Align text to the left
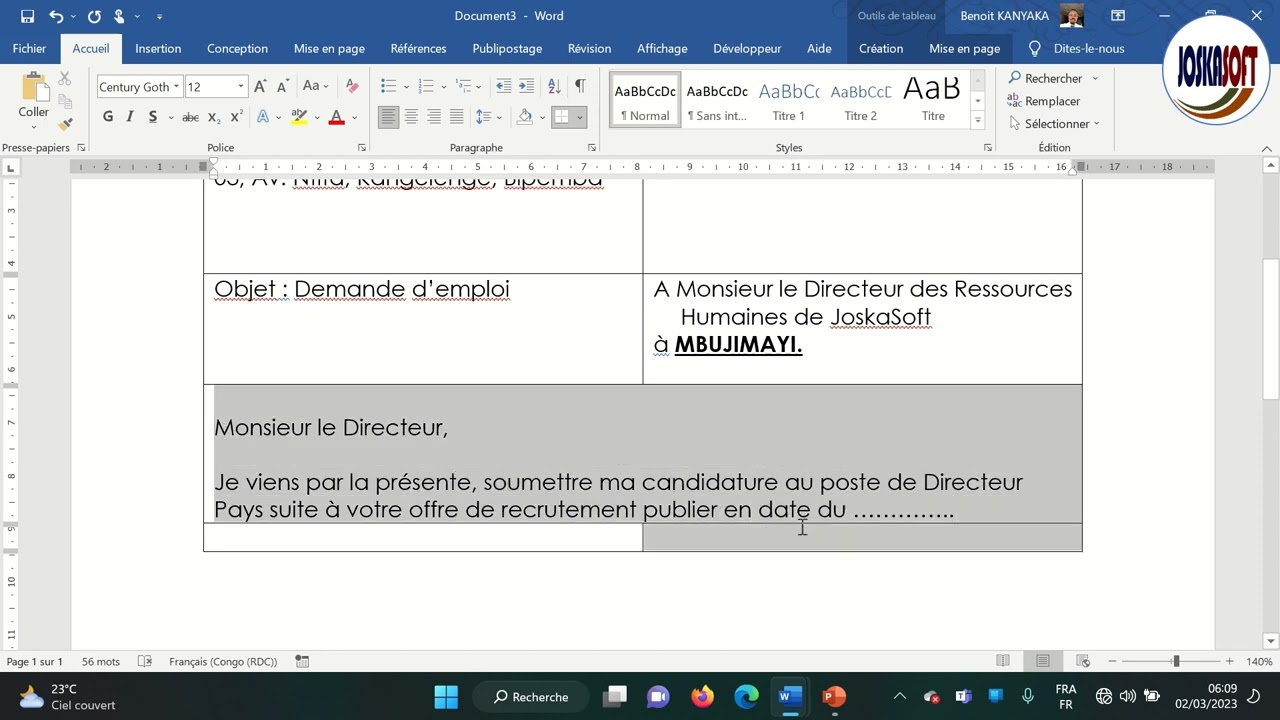Viewport: 1280px width, 720px height. tap(388, 117)
